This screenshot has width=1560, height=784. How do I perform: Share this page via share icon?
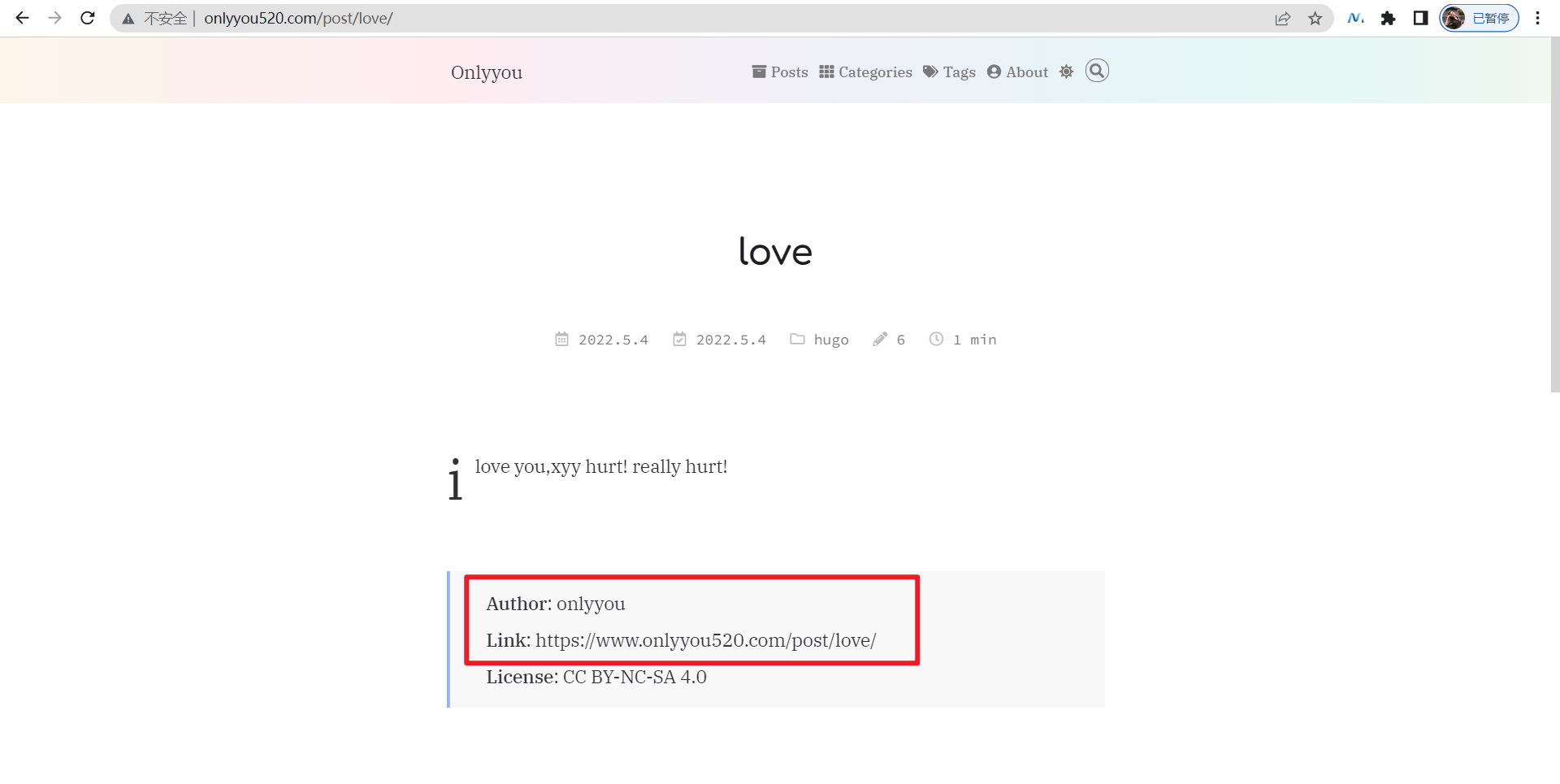click(1283, 19)
